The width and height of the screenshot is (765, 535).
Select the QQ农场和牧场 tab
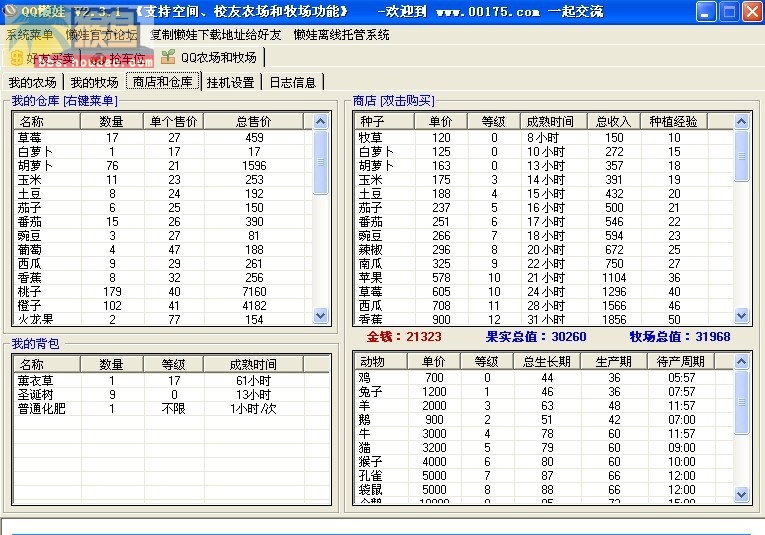tap(210, 58)
